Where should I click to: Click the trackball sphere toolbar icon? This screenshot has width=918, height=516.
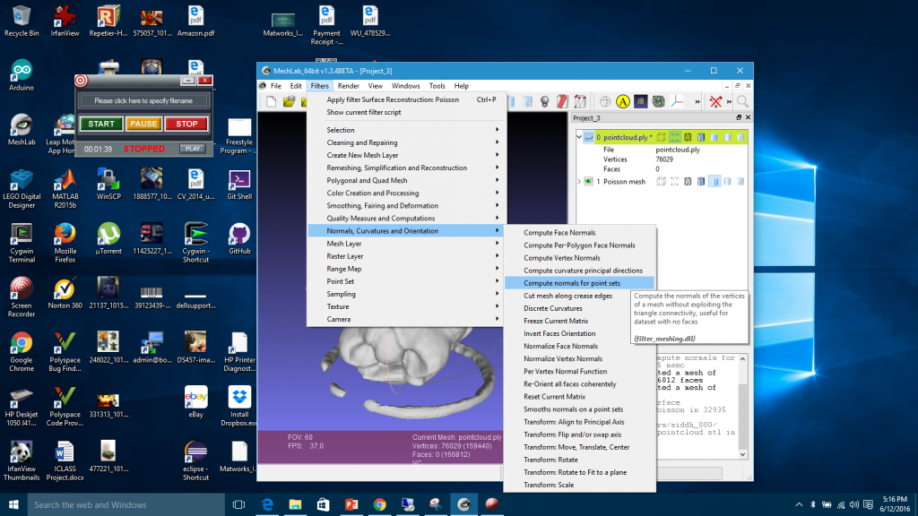(605, 102)
